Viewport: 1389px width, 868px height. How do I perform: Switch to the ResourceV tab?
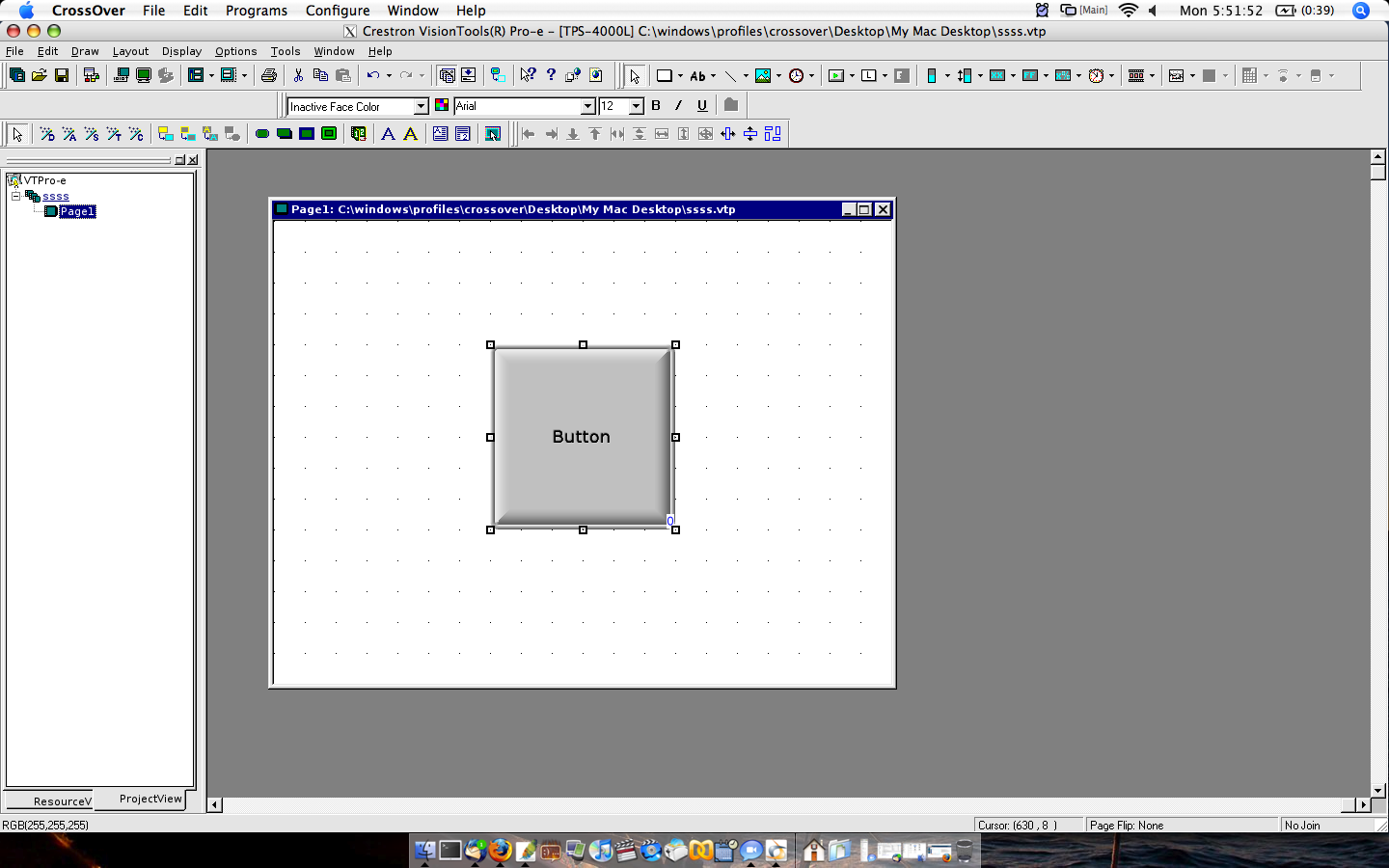61,801
